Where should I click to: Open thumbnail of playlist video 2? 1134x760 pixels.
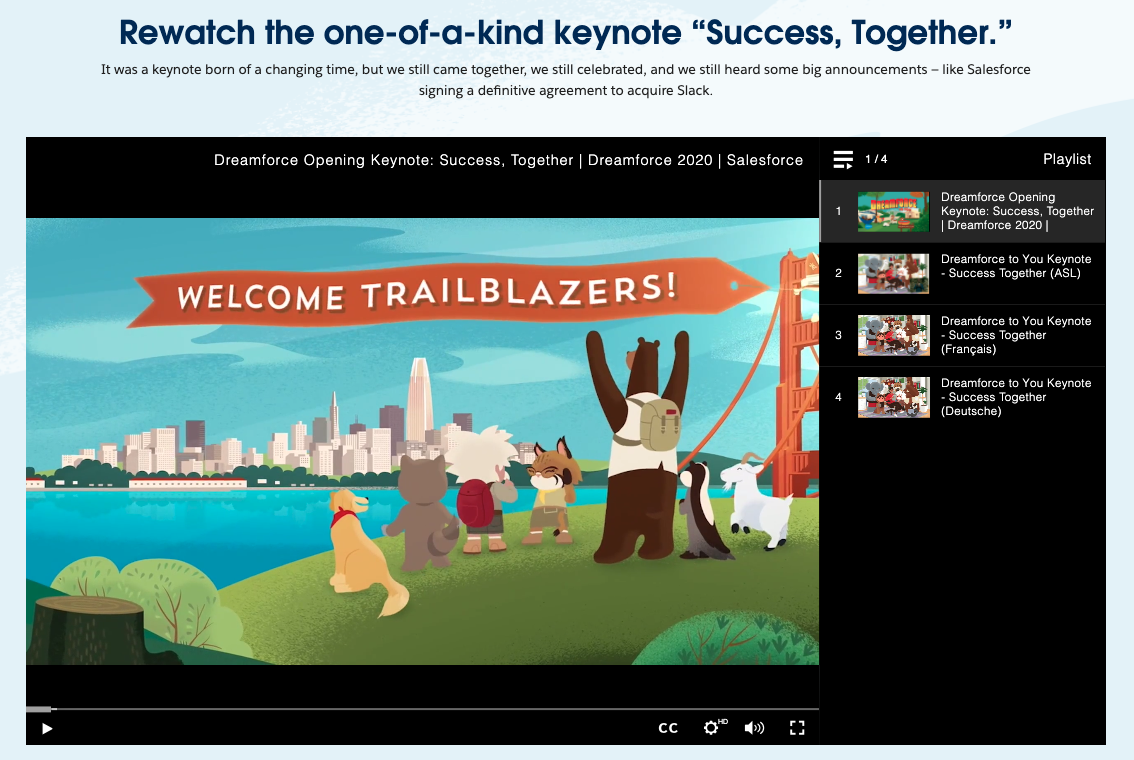(893, 273)
